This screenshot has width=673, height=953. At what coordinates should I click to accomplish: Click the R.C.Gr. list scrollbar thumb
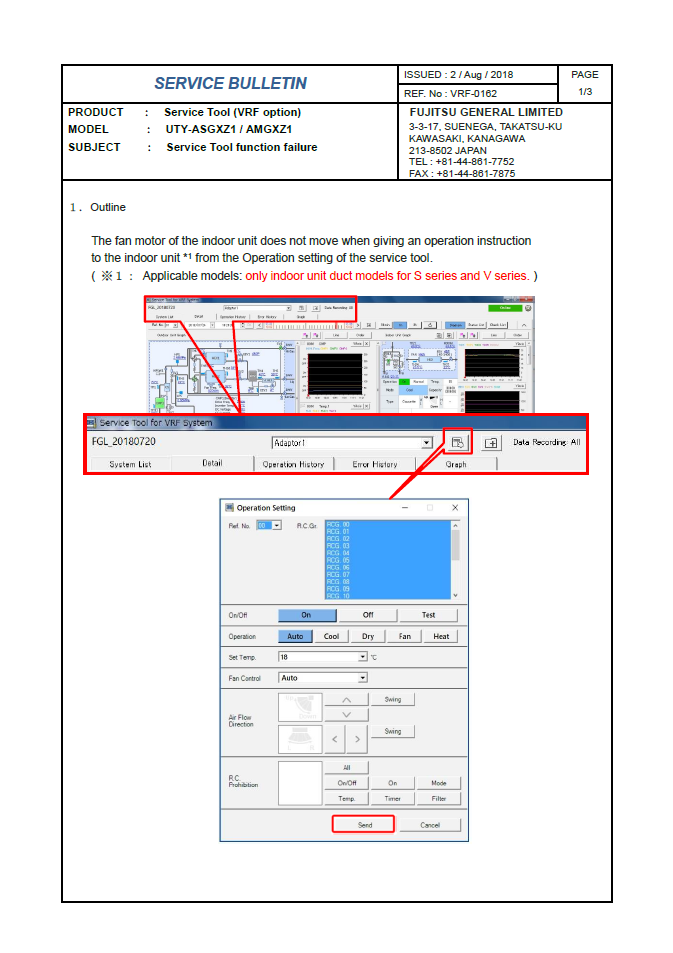455,545
